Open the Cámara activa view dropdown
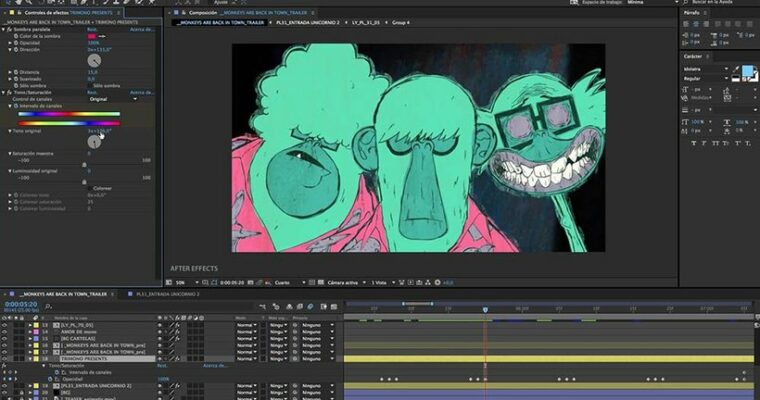The height and width of the screenshot is (400, 760). pos(346,282)
